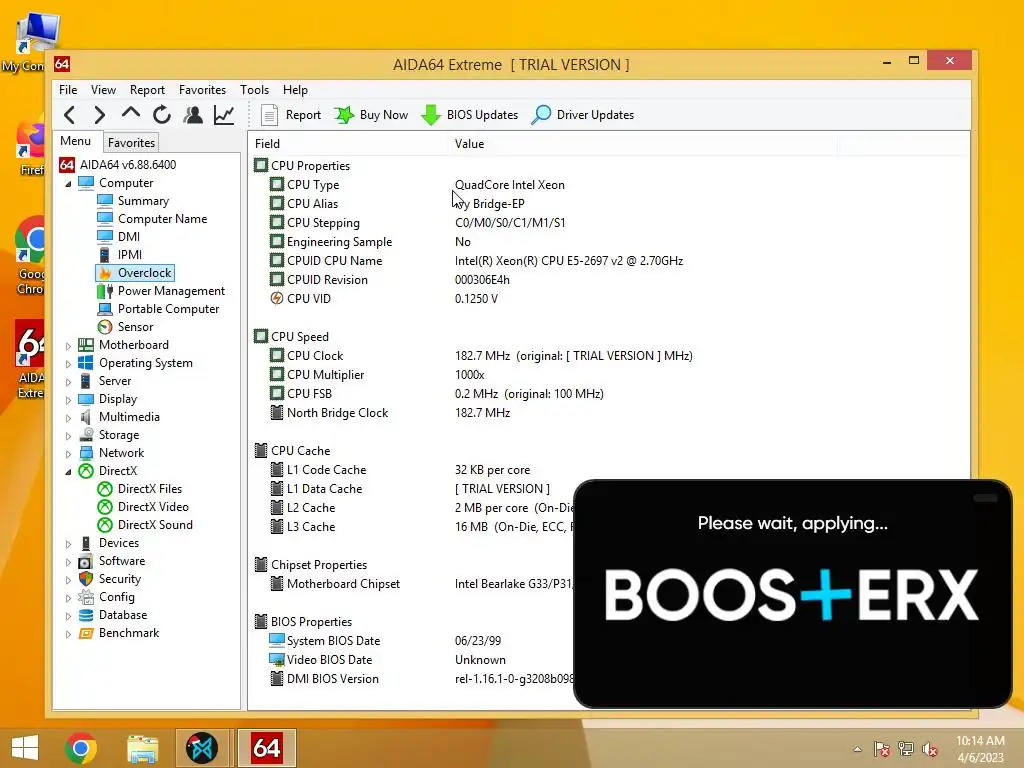
Task: Open the Tools menu
Action: (x=254, y=89)
